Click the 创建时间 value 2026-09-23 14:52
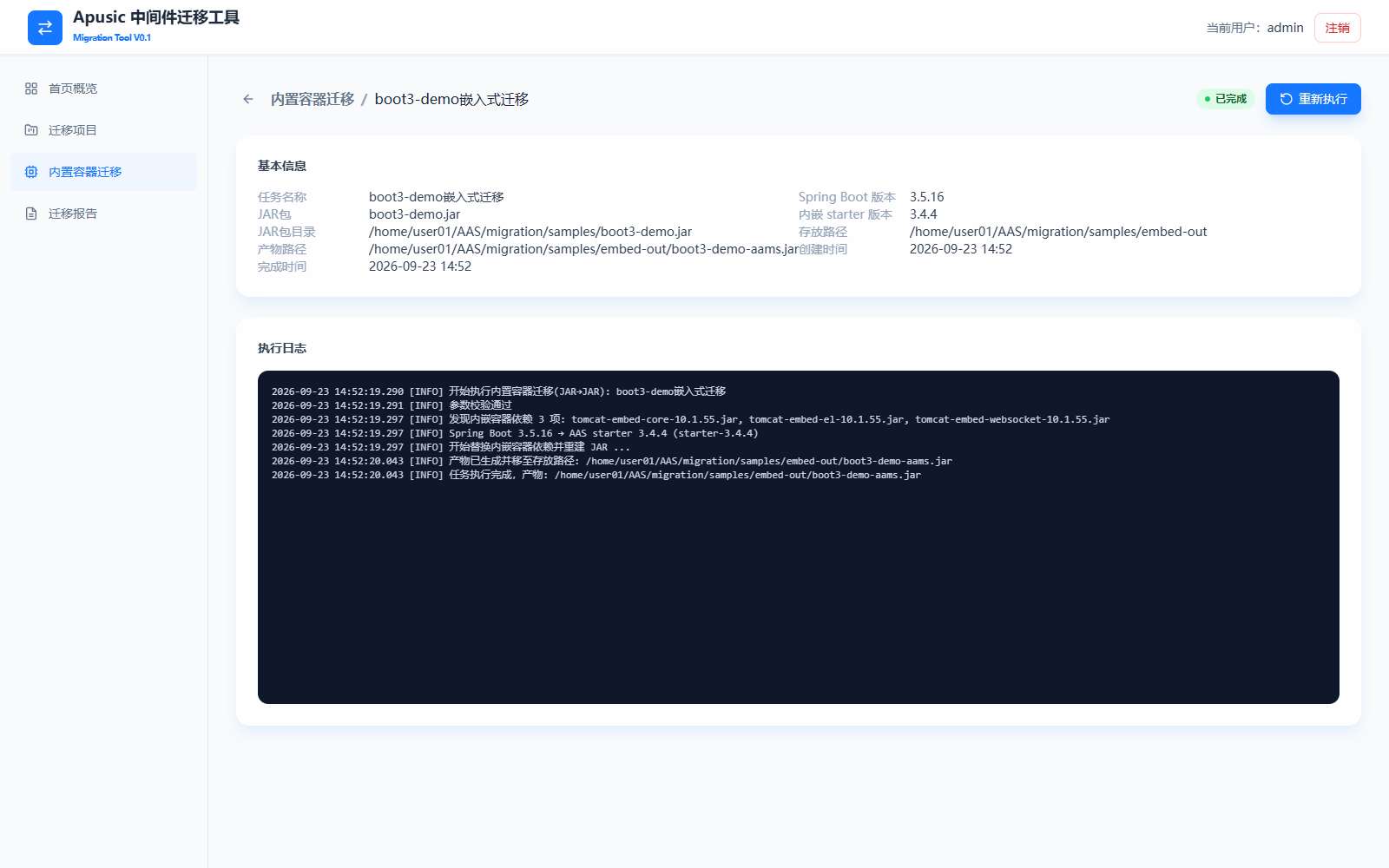The image size is (1389, 868). [x=961, y=249]
